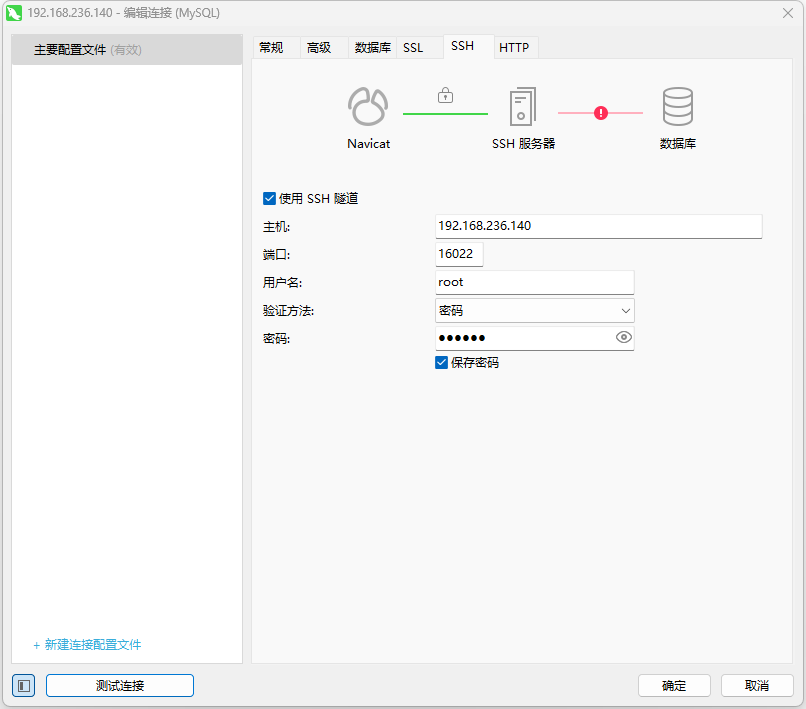806x709 pixels.
Task: Click the 主机 input field
Action: click(598, 226)
